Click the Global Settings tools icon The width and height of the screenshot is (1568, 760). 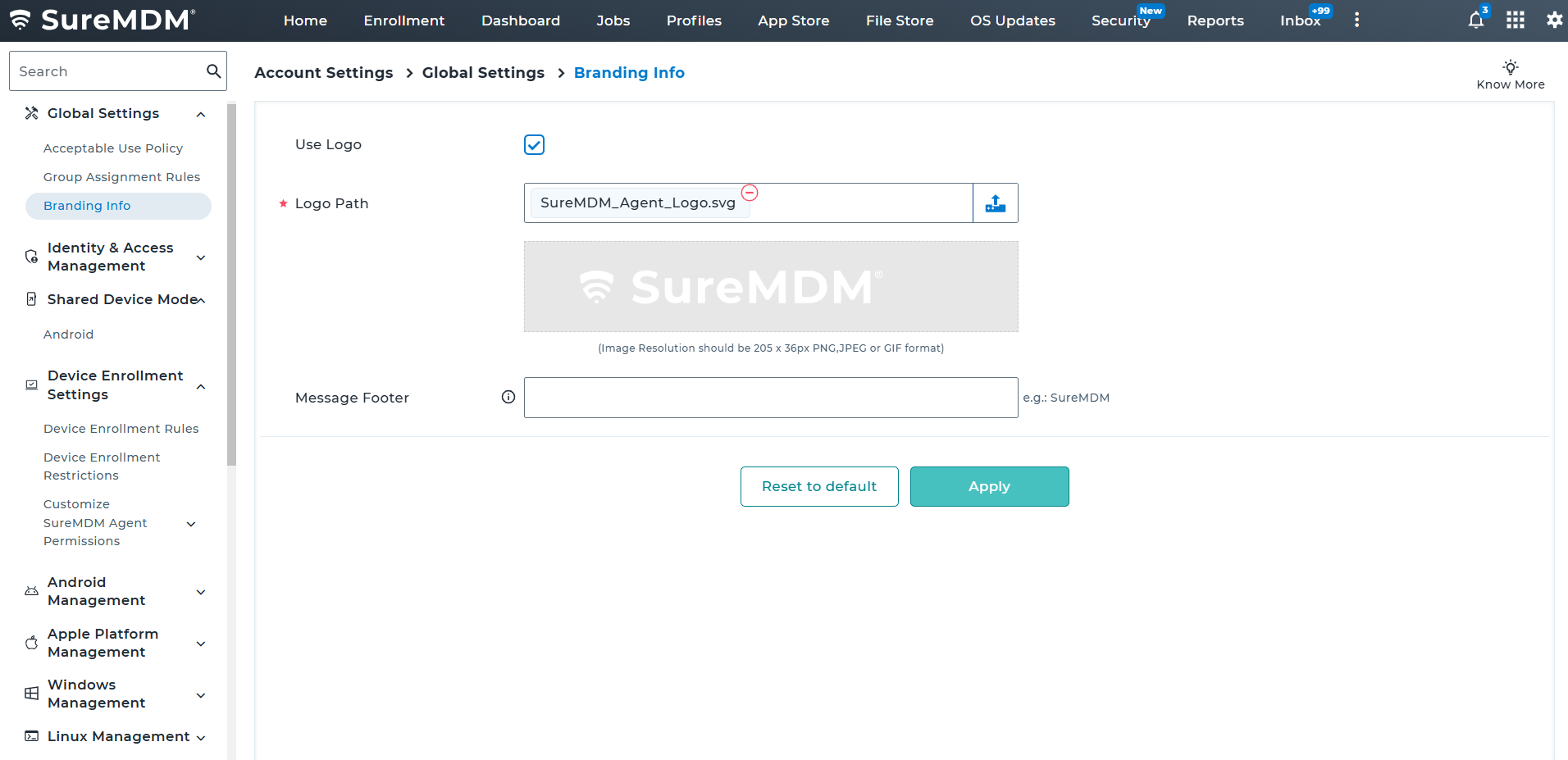click(31, 113)
